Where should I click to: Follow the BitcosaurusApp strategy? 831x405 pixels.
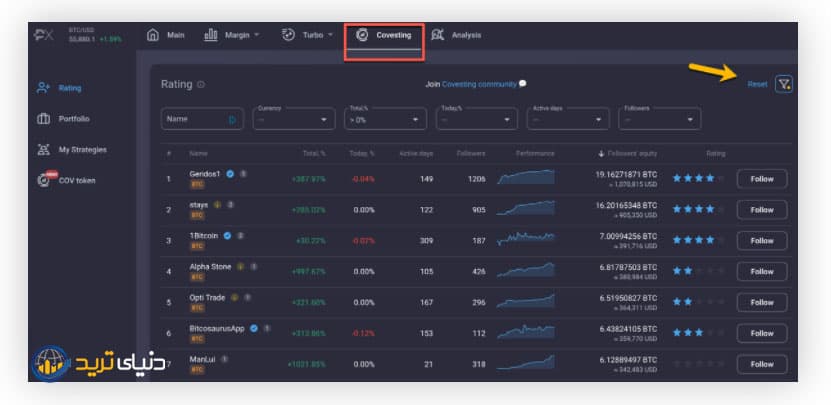click(x=762, y=333)
